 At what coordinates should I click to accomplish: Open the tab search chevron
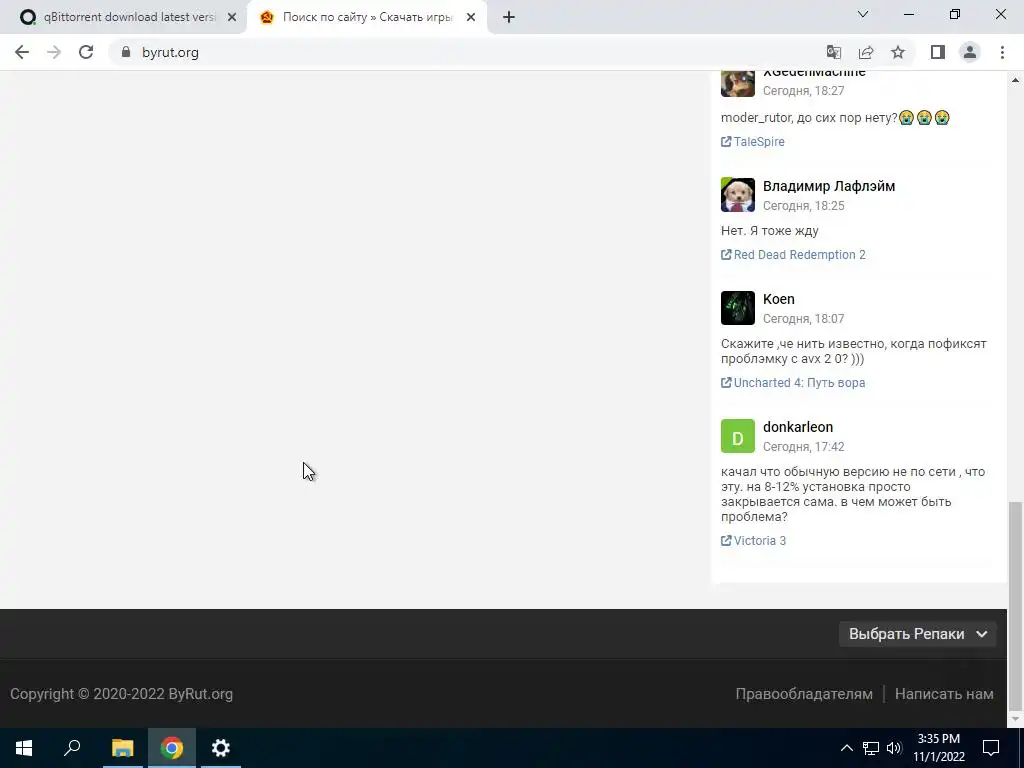point(863,14)
